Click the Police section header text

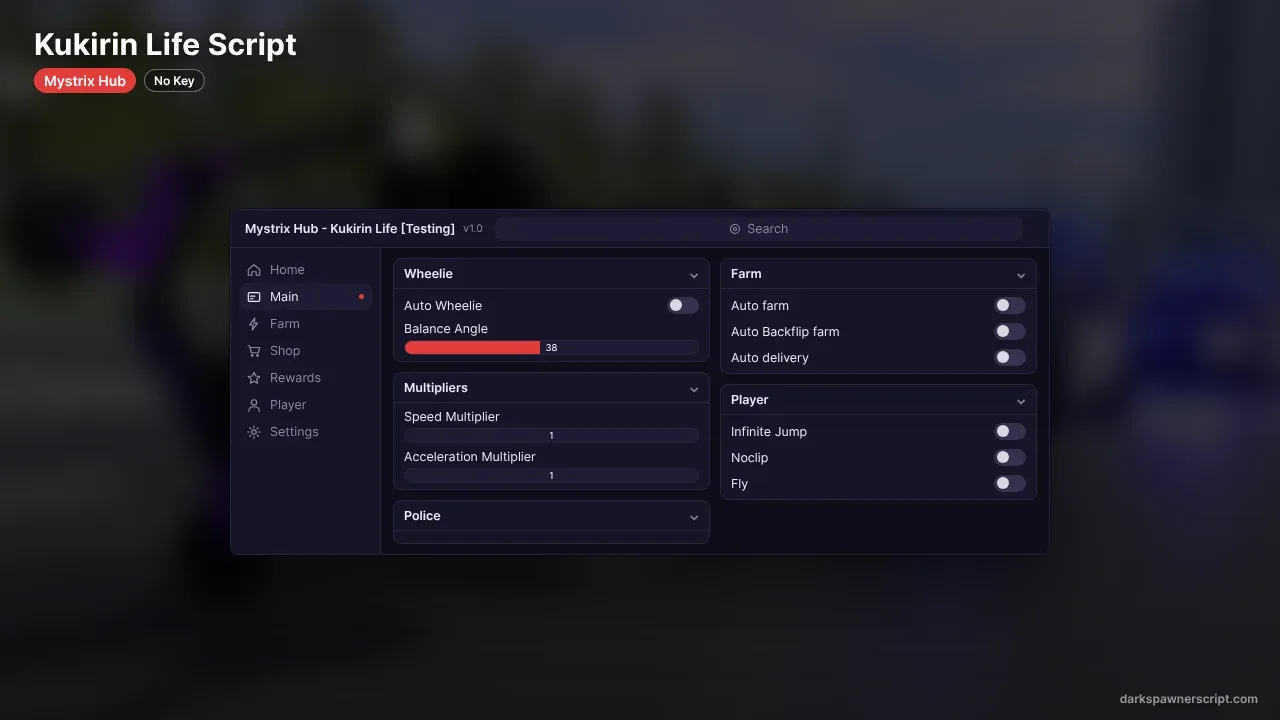coord(422,516)
